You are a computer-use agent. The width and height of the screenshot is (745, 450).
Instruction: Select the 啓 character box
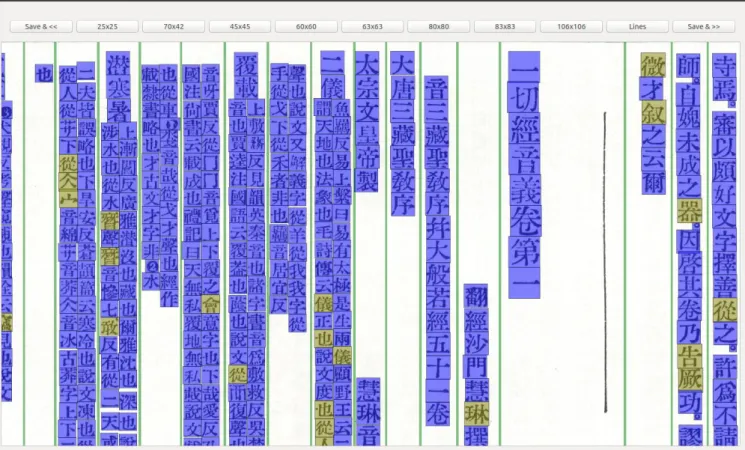pos(689,264)
